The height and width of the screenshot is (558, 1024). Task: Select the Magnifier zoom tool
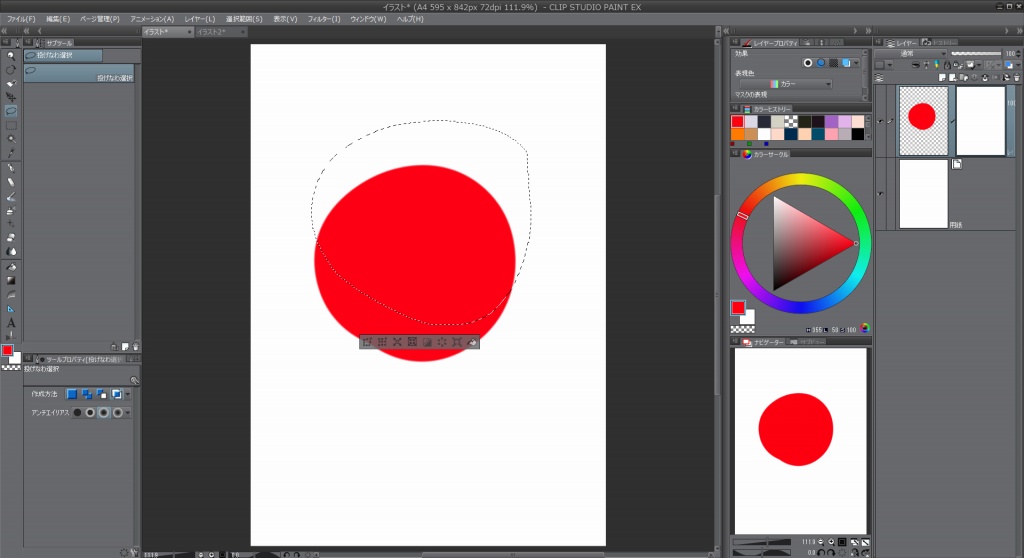(10, 55)
